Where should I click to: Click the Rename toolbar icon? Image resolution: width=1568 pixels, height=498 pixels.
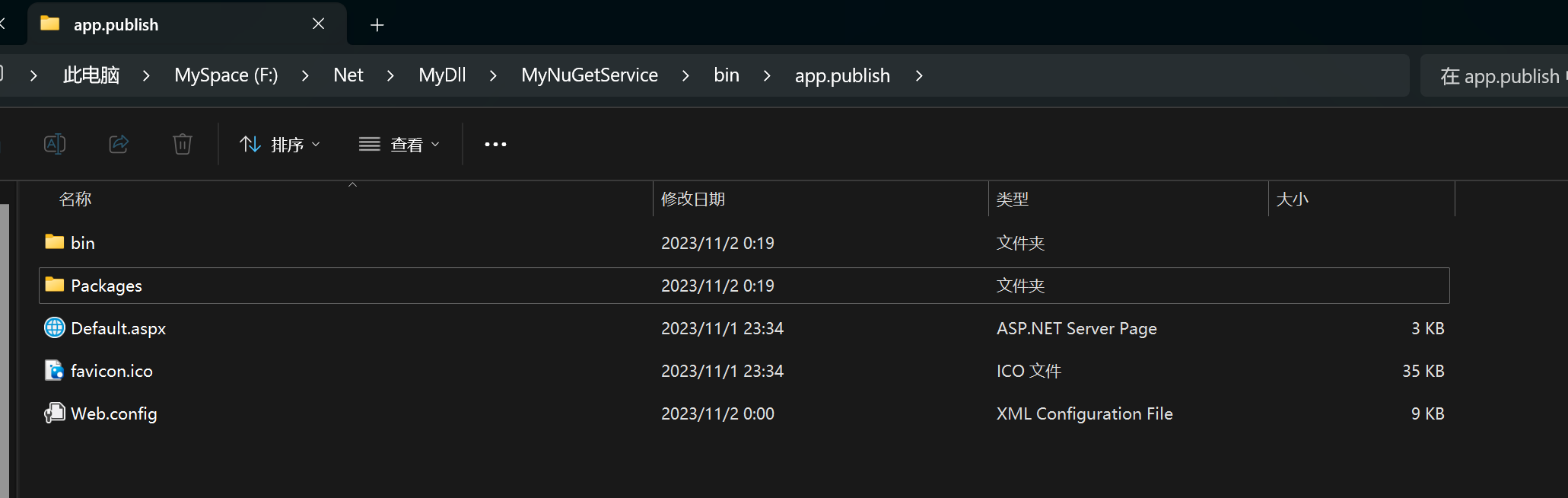click(x=55, y=144)
